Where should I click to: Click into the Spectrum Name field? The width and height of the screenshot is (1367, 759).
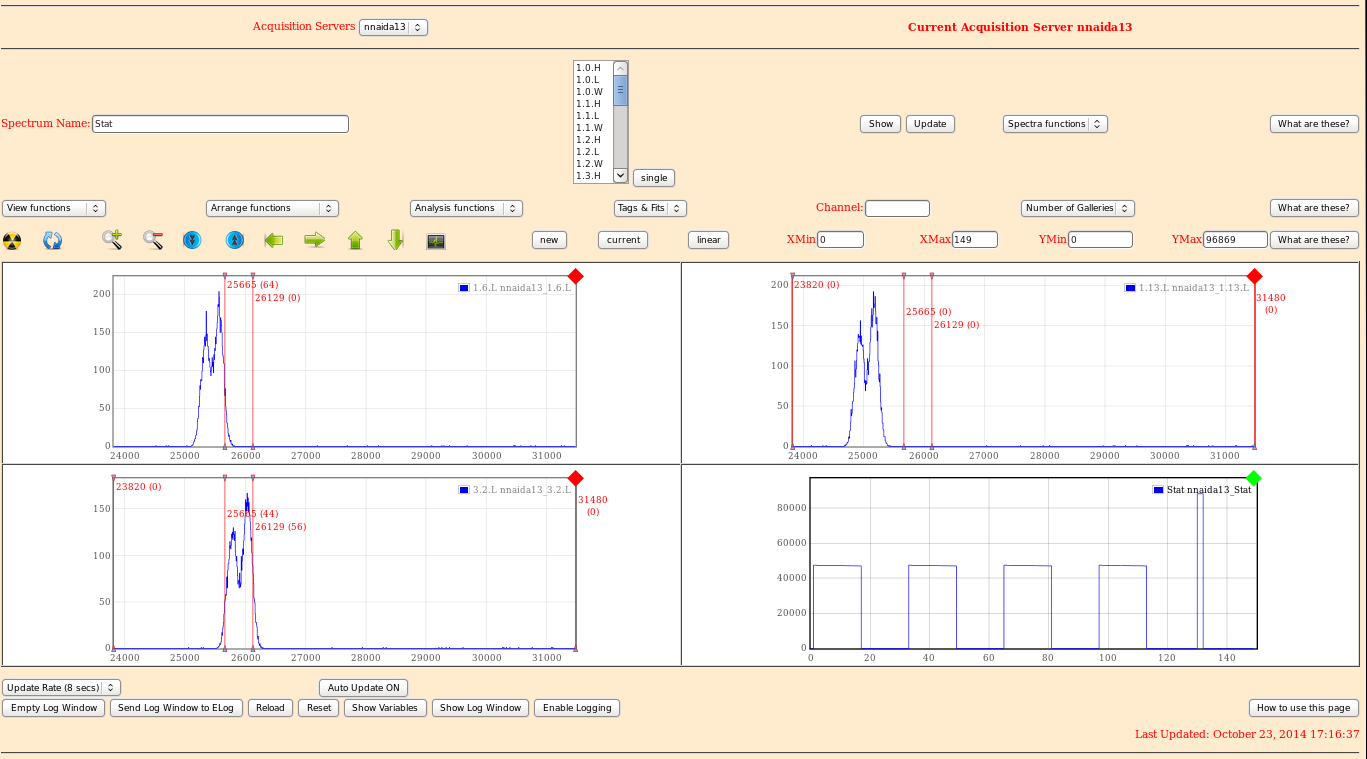coord(220,124)
